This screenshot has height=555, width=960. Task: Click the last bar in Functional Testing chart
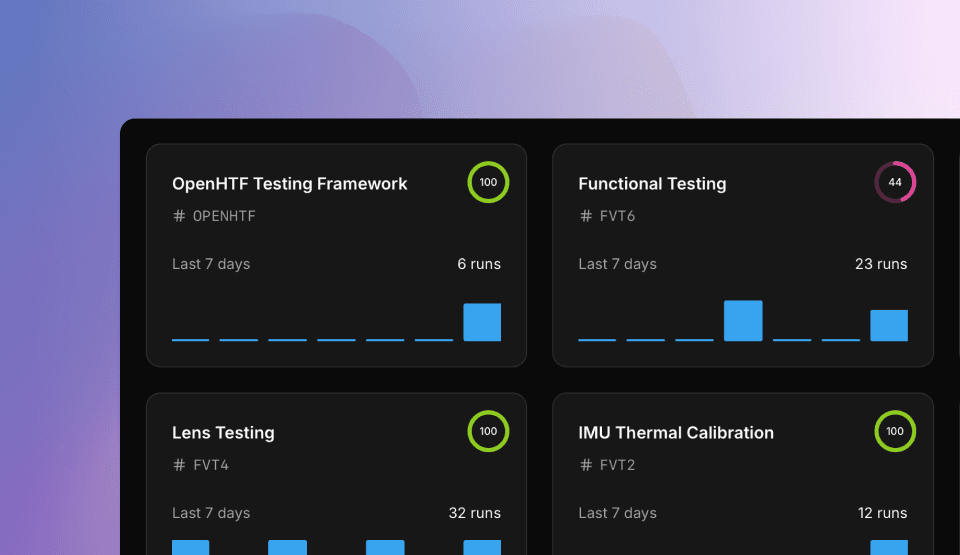pyautogui.click(x=889, y=326)
